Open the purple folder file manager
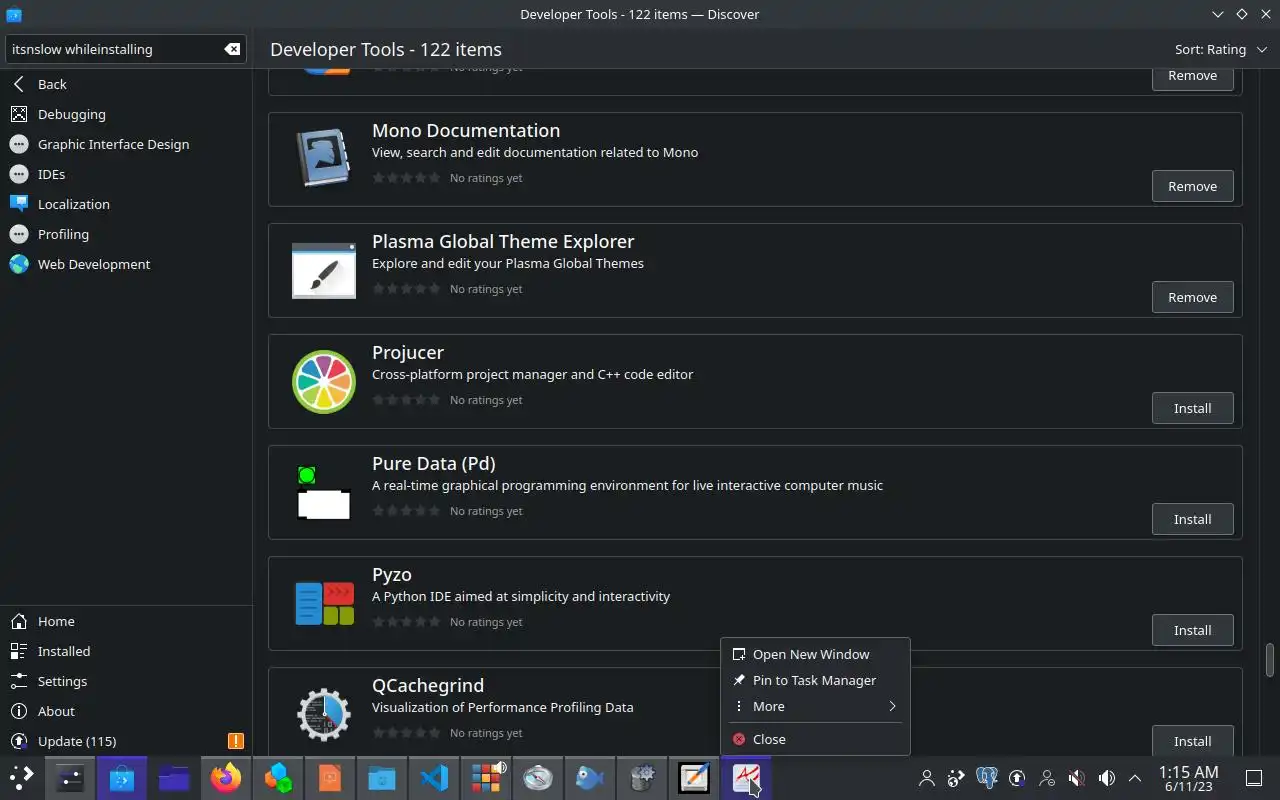This screenshot has height=800, width=1280. (x=174, y=778)
